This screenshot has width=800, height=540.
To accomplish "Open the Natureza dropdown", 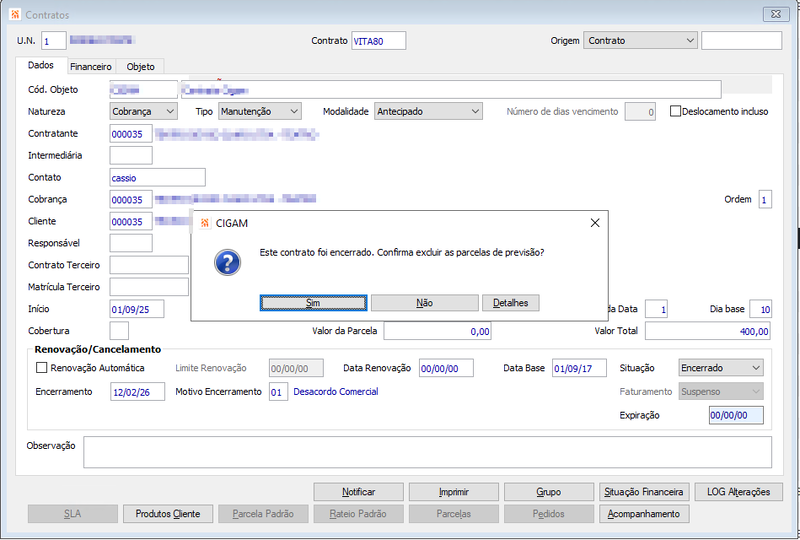I will pos(143,111).
